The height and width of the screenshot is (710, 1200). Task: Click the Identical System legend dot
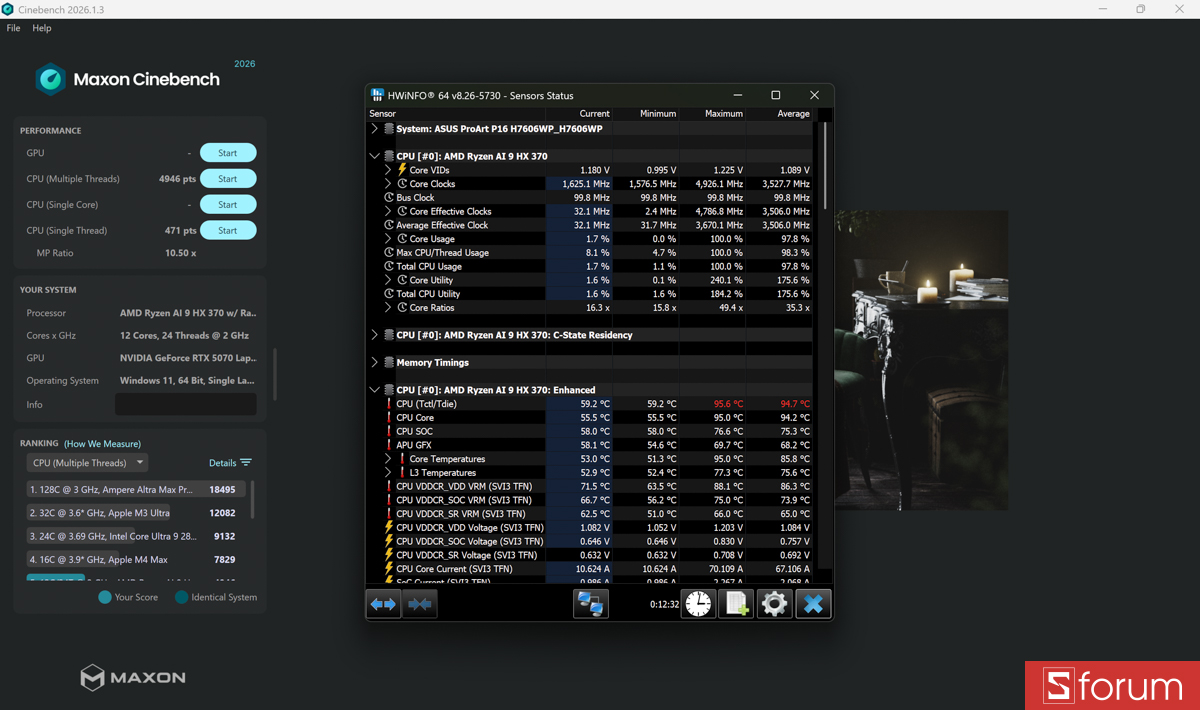click(x=181, y=597)
